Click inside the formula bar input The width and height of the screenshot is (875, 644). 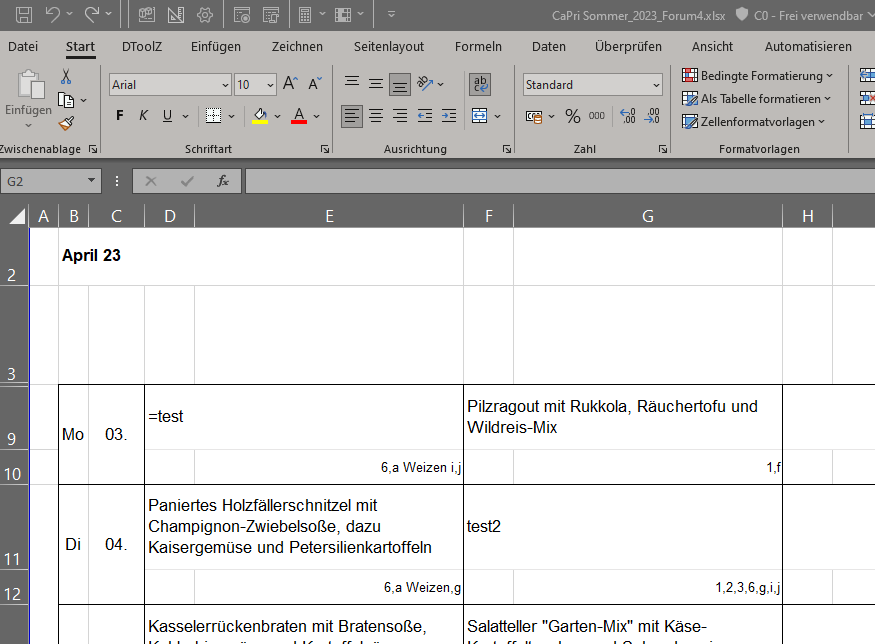pyautogui.click(x=560, y=181)
